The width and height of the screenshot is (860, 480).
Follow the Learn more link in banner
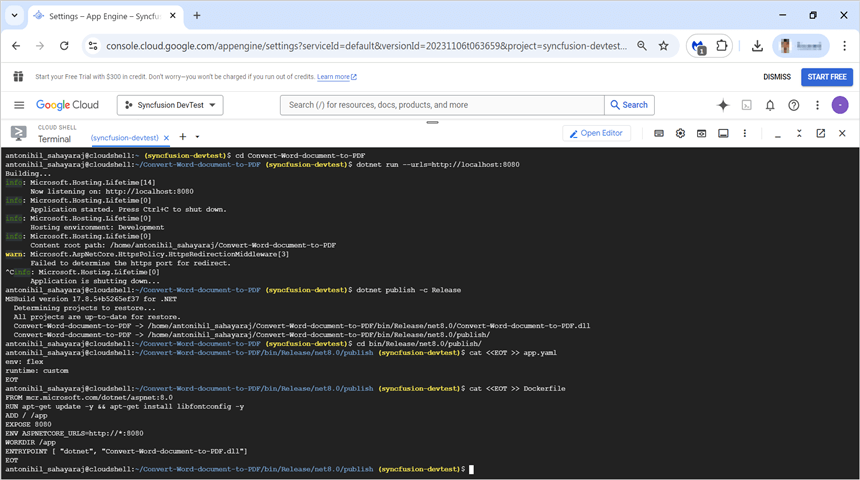pyautogui.click(x=334, y=77)
